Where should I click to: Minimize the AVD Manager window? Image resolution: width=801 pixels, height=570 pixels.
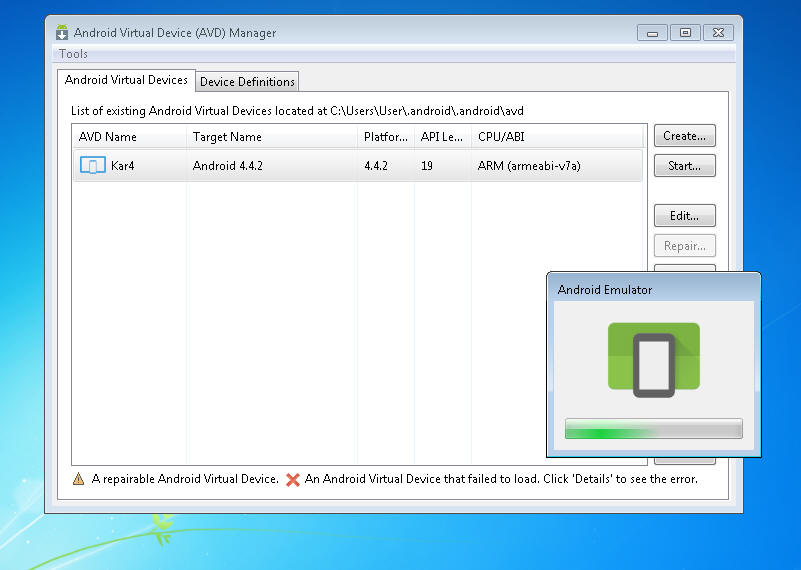tap(652, 33)
